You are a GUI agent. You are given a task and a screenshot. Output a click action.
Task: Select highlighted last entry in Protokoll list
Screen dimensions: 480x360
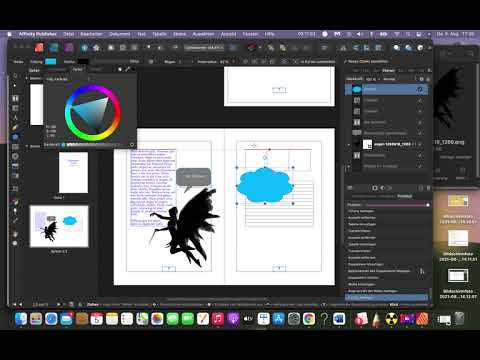click(x=387, y=297)
